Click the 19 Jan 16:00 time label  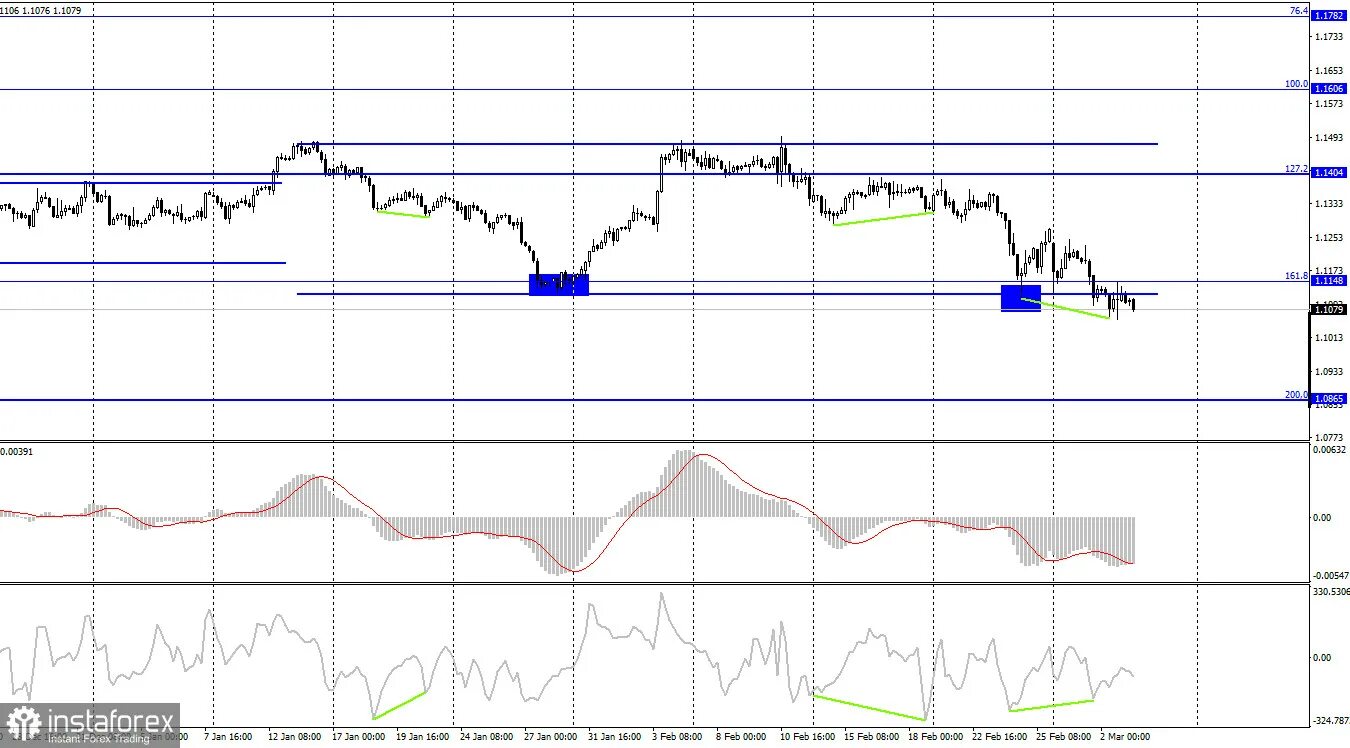click(x=423, y=737)
